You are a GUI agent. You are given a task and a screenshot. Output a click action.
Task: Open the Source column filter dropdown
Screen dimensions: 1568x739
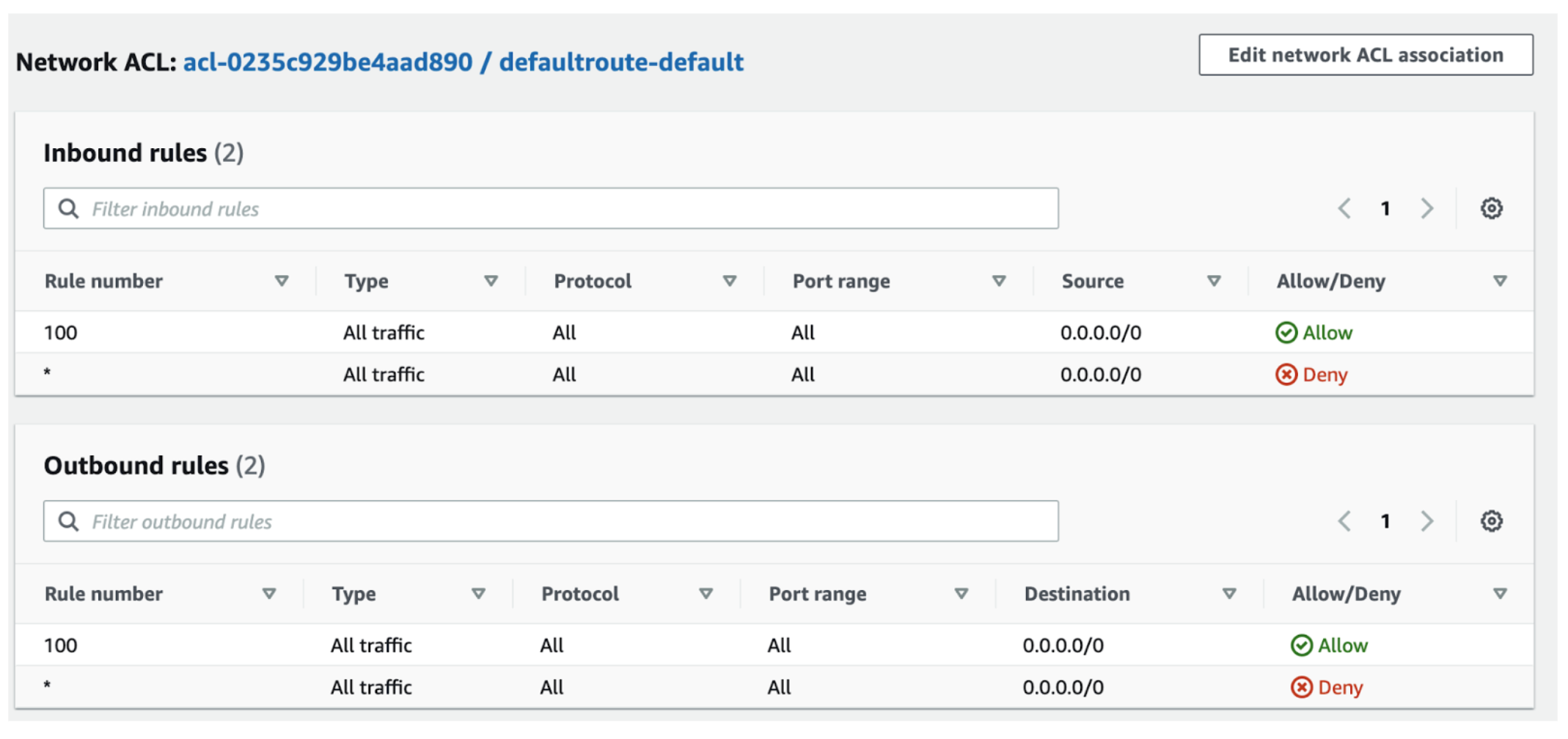coord(1214,280)
